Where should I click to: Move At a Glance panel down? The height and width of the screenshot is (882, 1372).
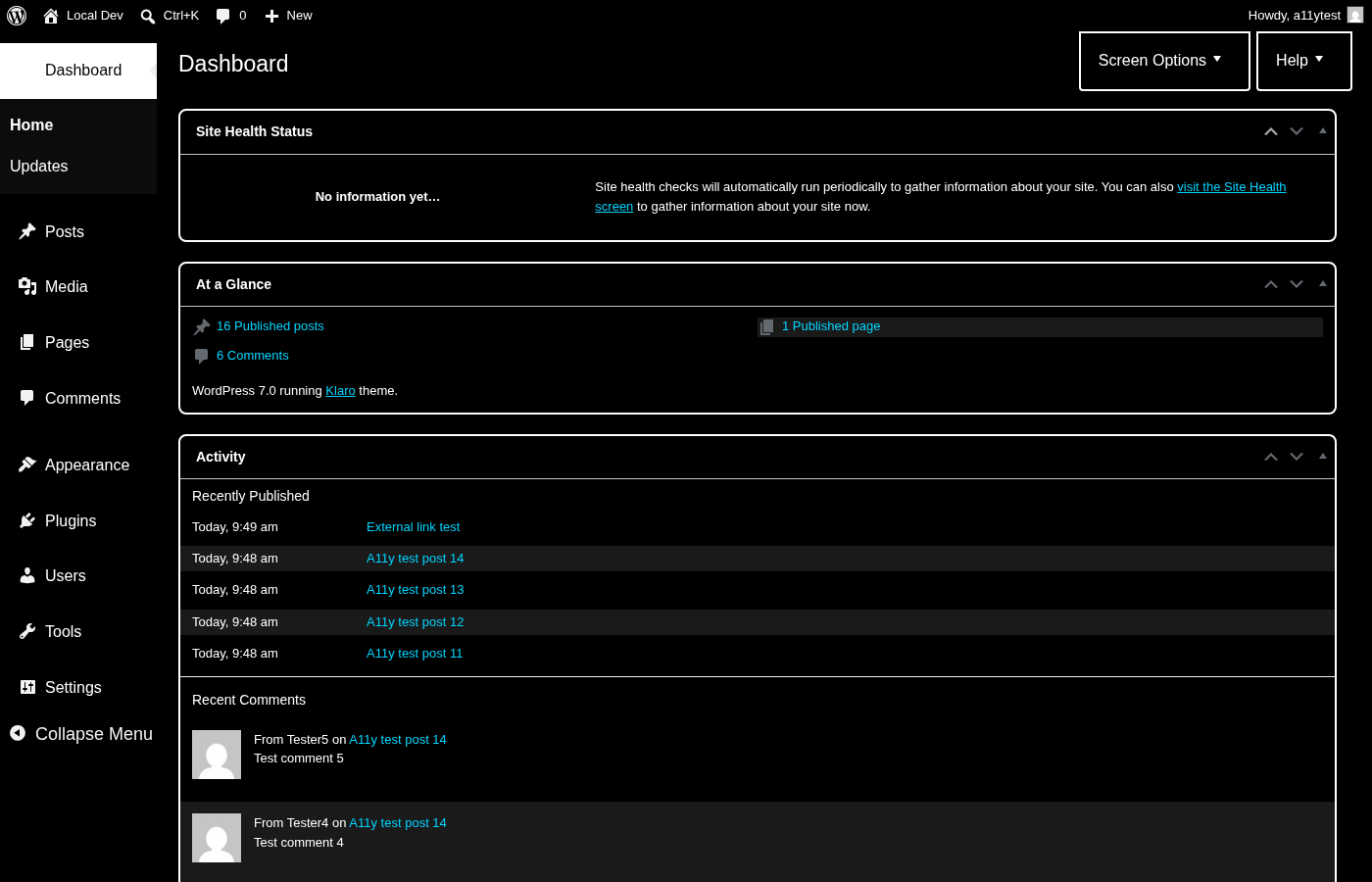tap(1297, 284)
